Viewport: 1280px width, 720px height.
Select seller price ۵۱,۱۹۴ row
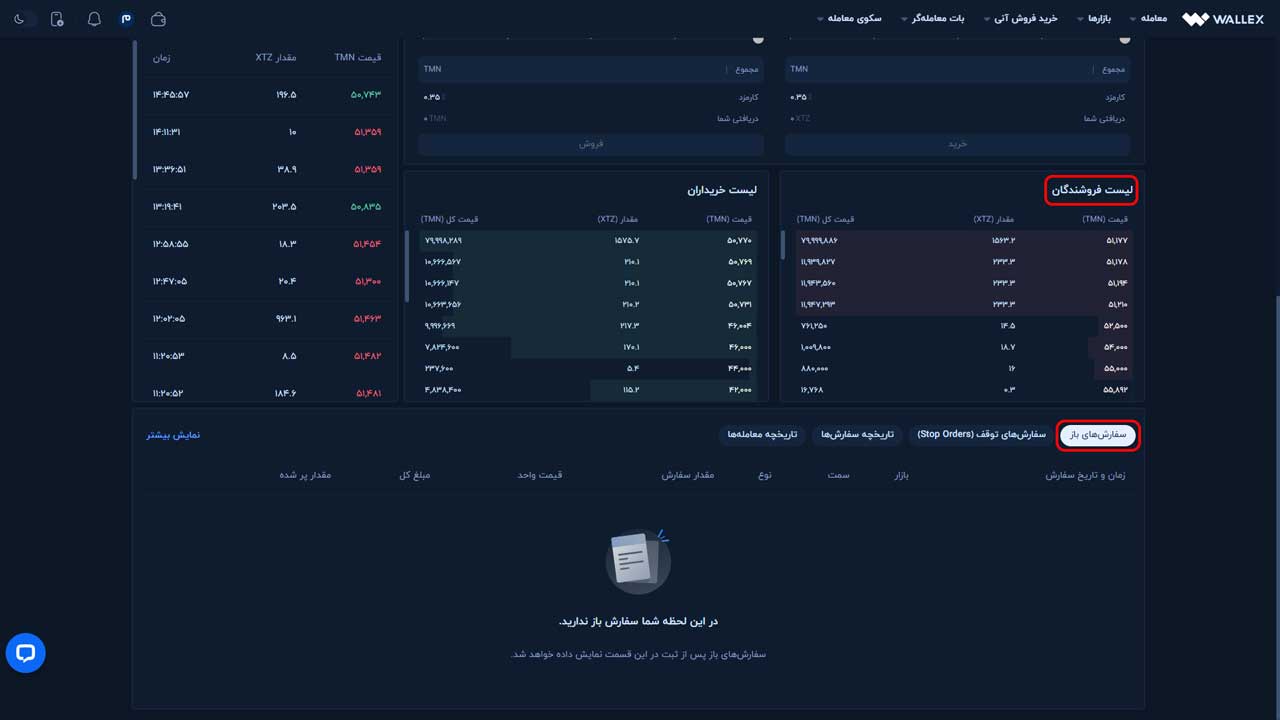click(962, 283)
